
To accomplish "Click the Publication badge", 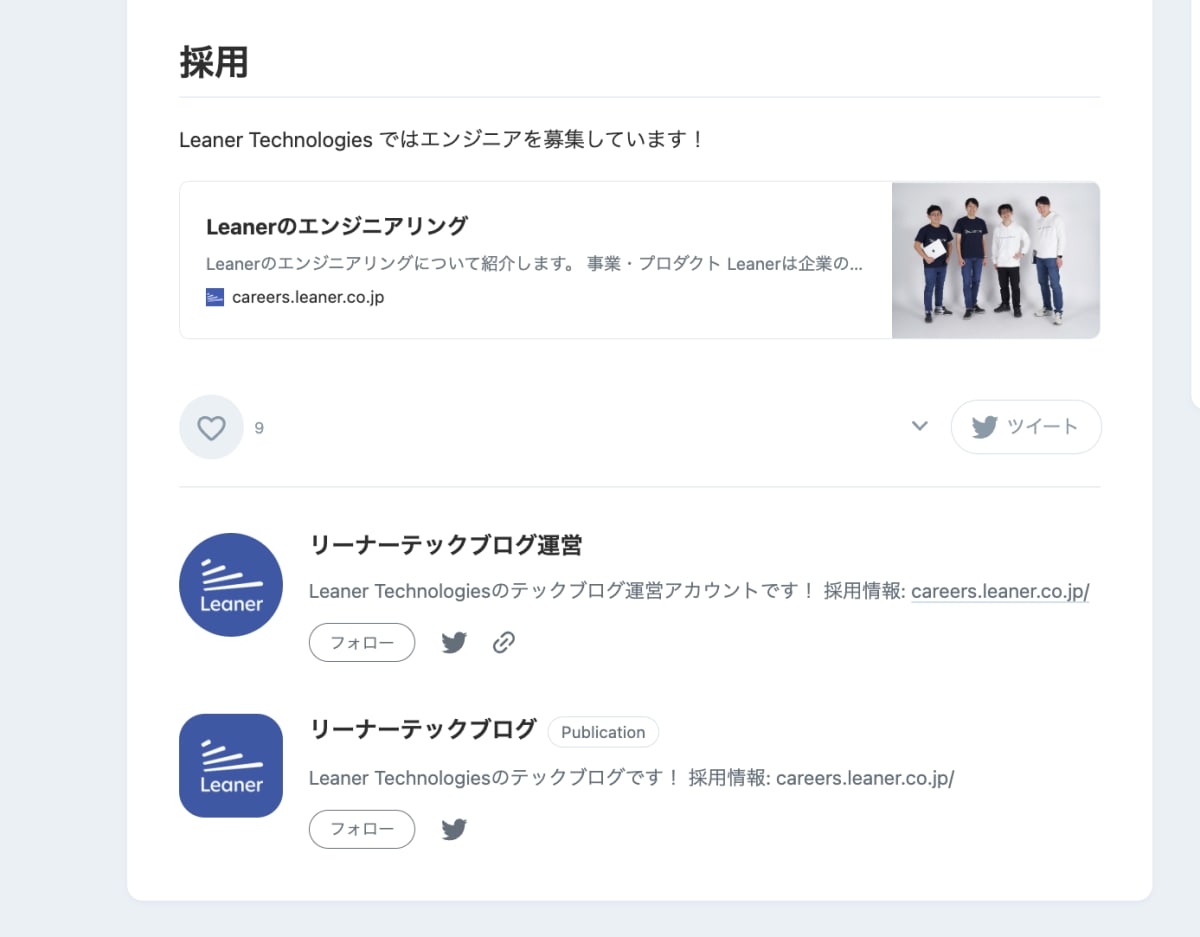I will point(603,732).
